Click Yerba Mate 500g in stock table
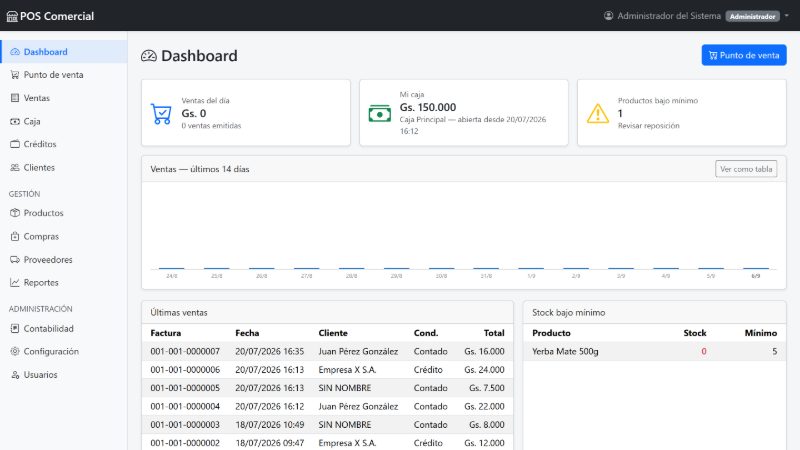This screenshot has width=800, height=450. pyautogui.click(x=565, y=352)
